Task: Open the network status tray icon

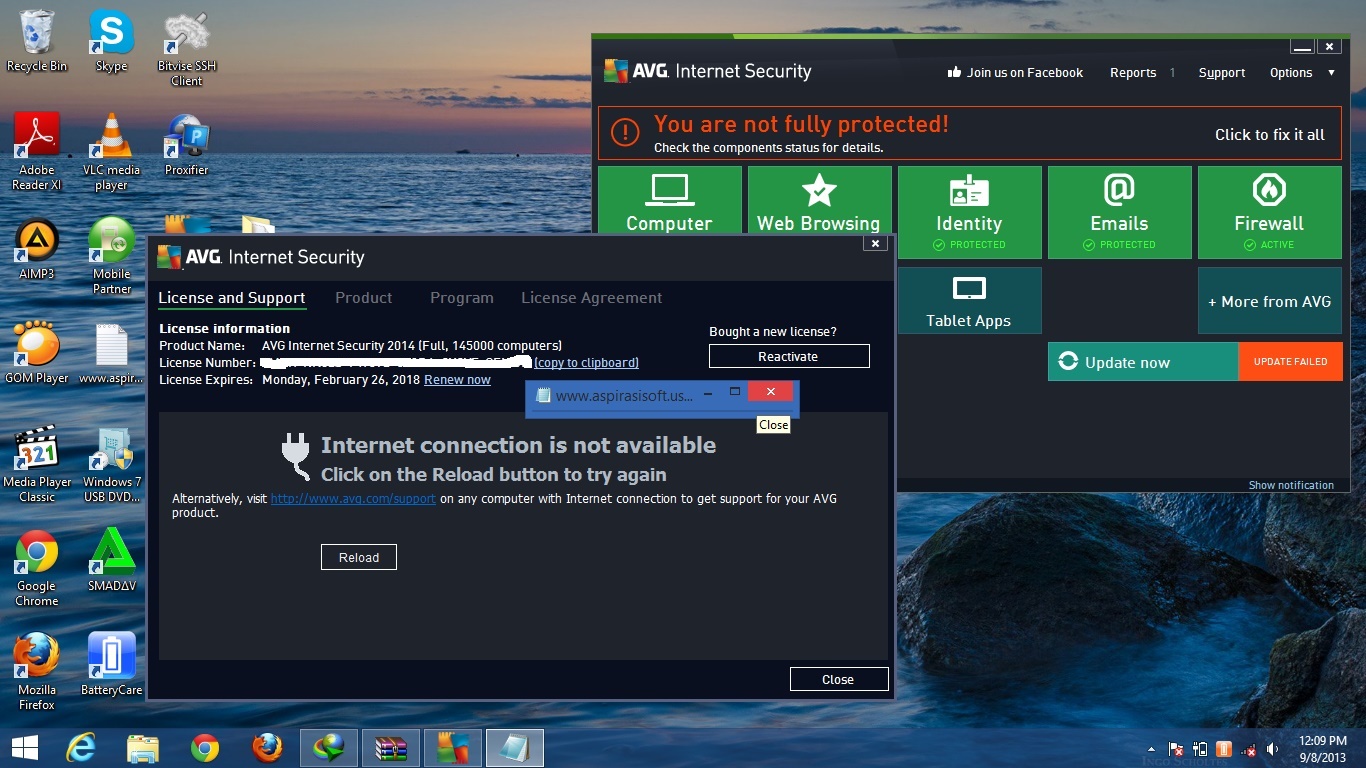Action: point(1250,748)
